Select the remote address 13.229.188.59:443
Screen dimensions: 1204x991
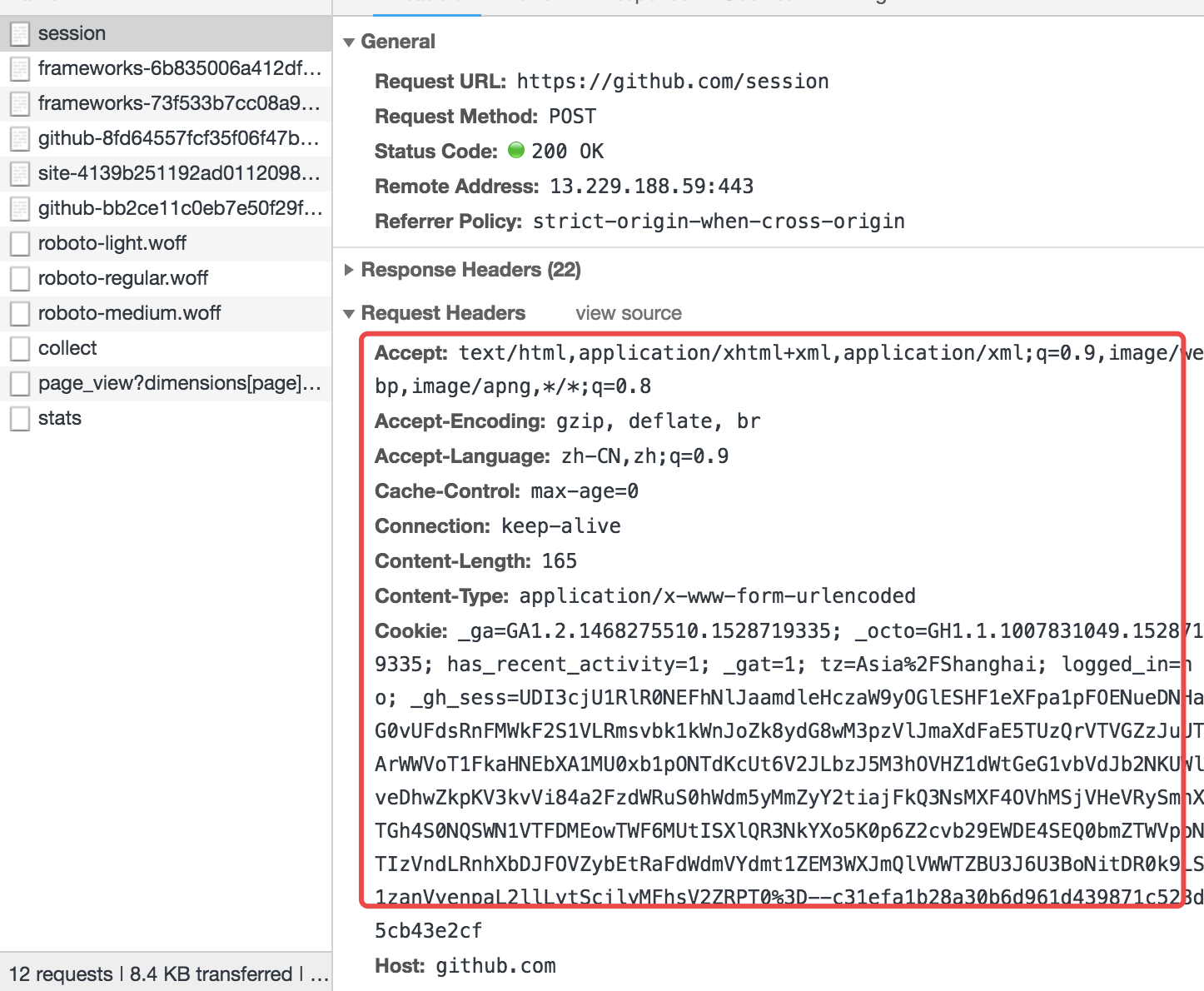(652, 187)
